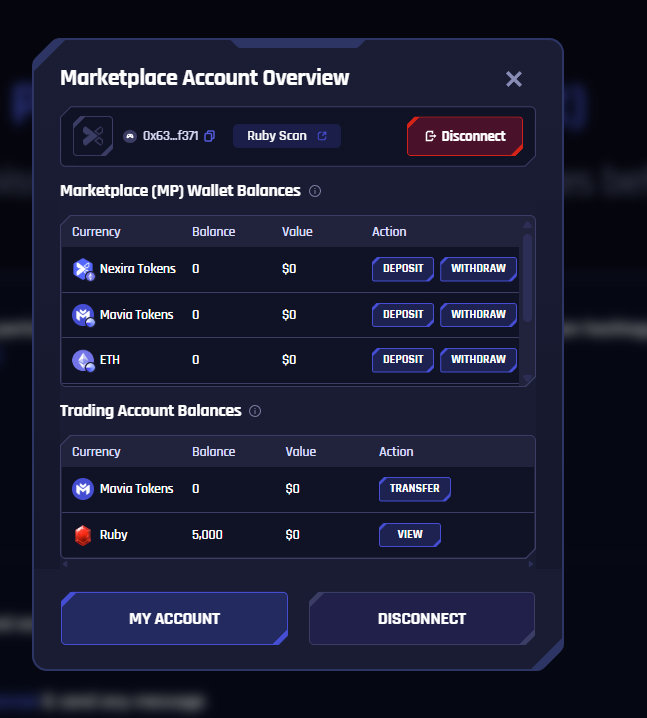Screen dimensions: 647x718
Task: Click the wallet balances scrollbar thumb
Action: [x=527, y=278]
